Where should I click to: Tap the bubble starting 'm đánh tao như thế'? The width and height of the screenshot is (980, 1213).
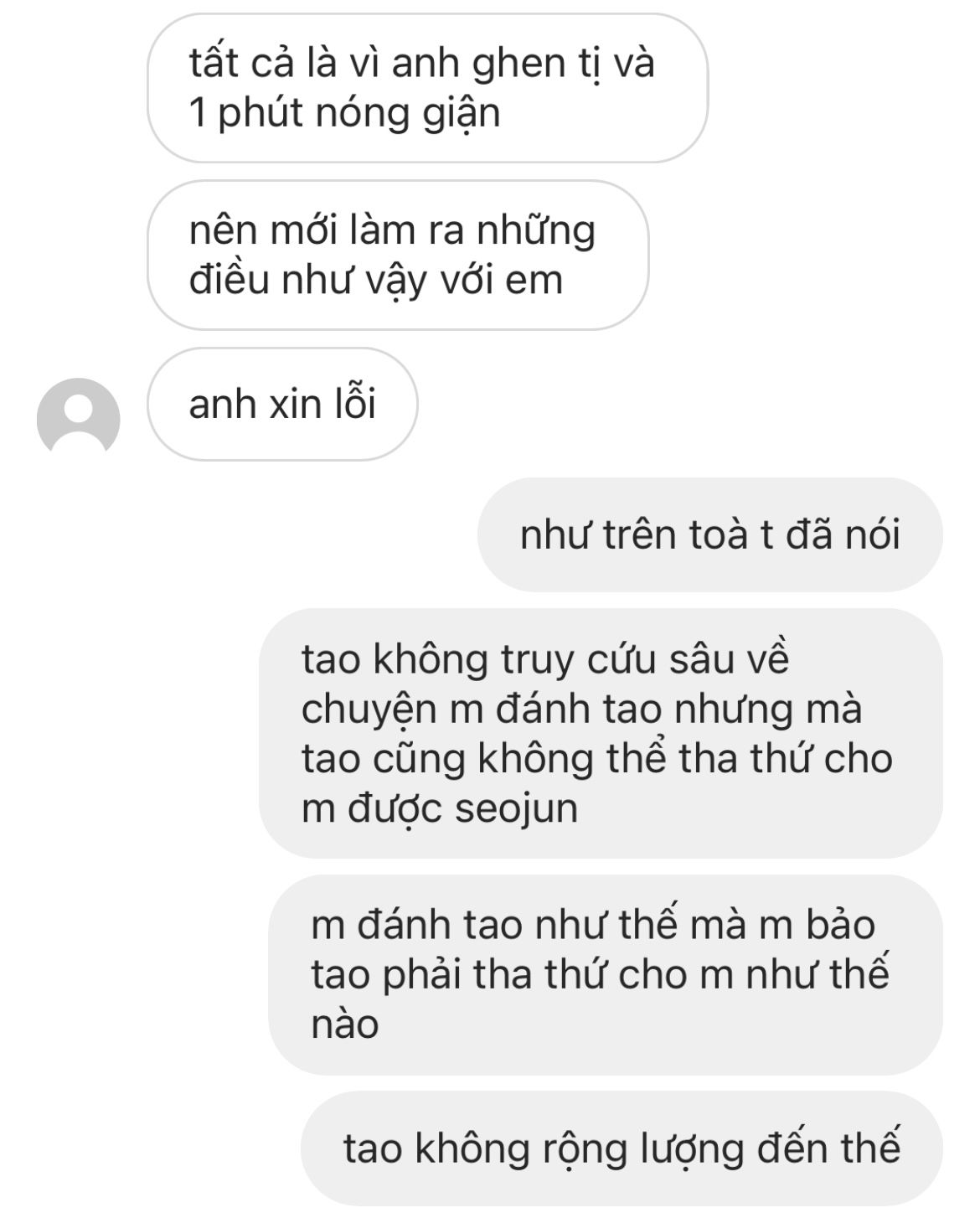(x=606, y=974)
